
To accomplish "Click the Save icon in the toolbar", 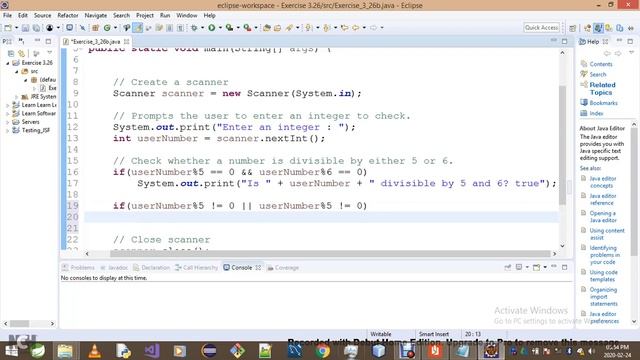I will point(25,28).
